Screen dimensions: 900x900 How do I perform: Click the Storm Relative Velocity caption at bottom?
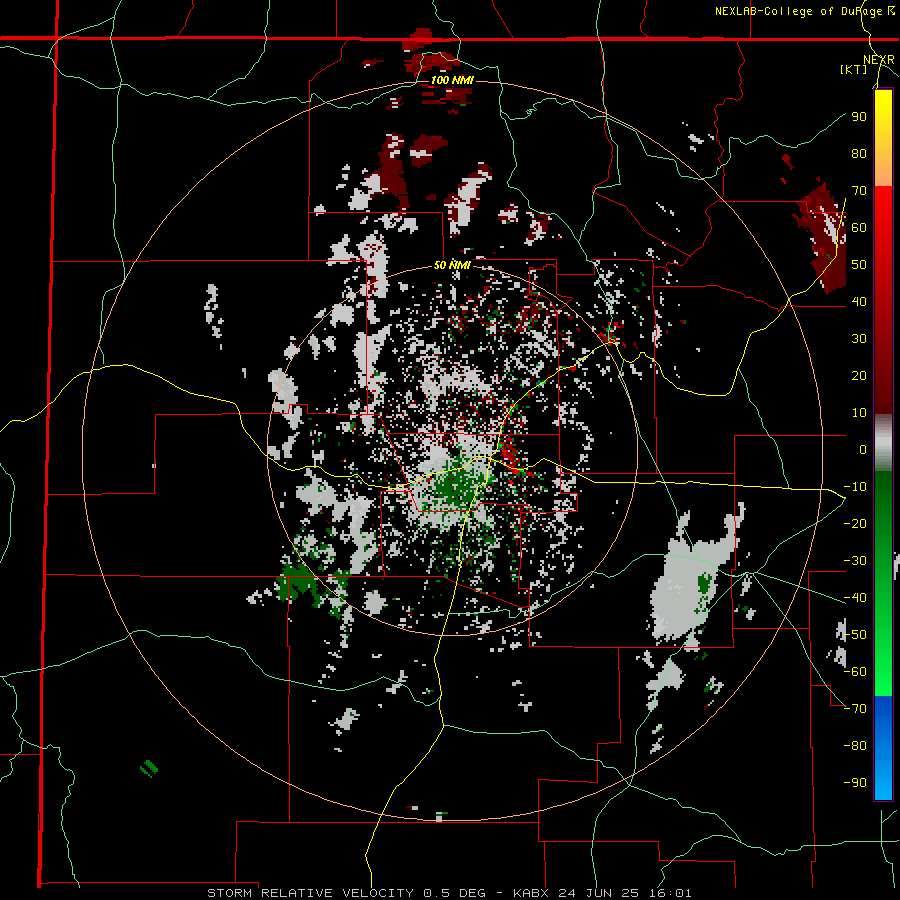tap(449, 893)
